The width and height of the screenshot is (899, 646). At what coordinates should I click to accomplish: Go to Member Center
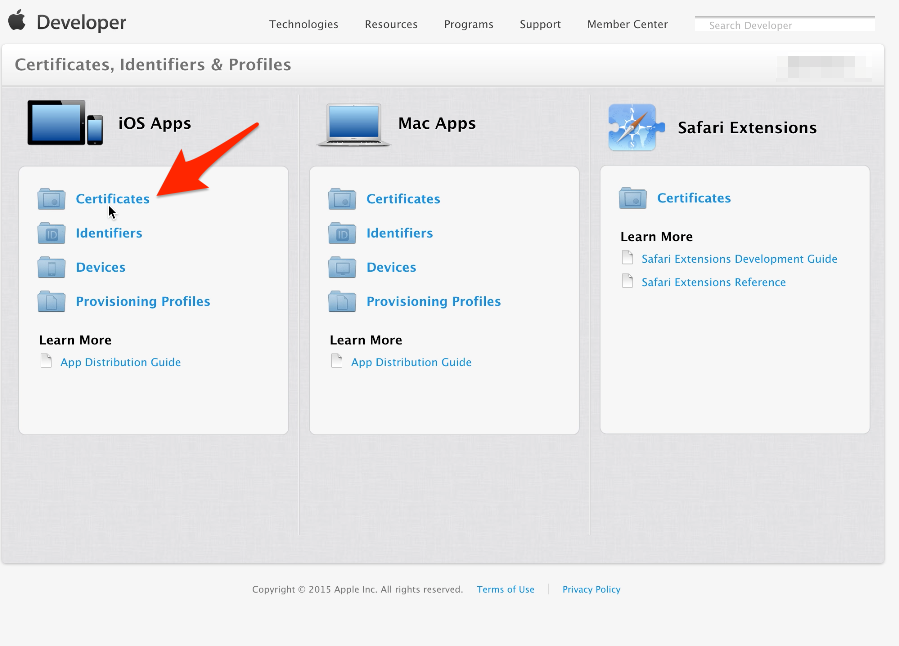point(627,24)
